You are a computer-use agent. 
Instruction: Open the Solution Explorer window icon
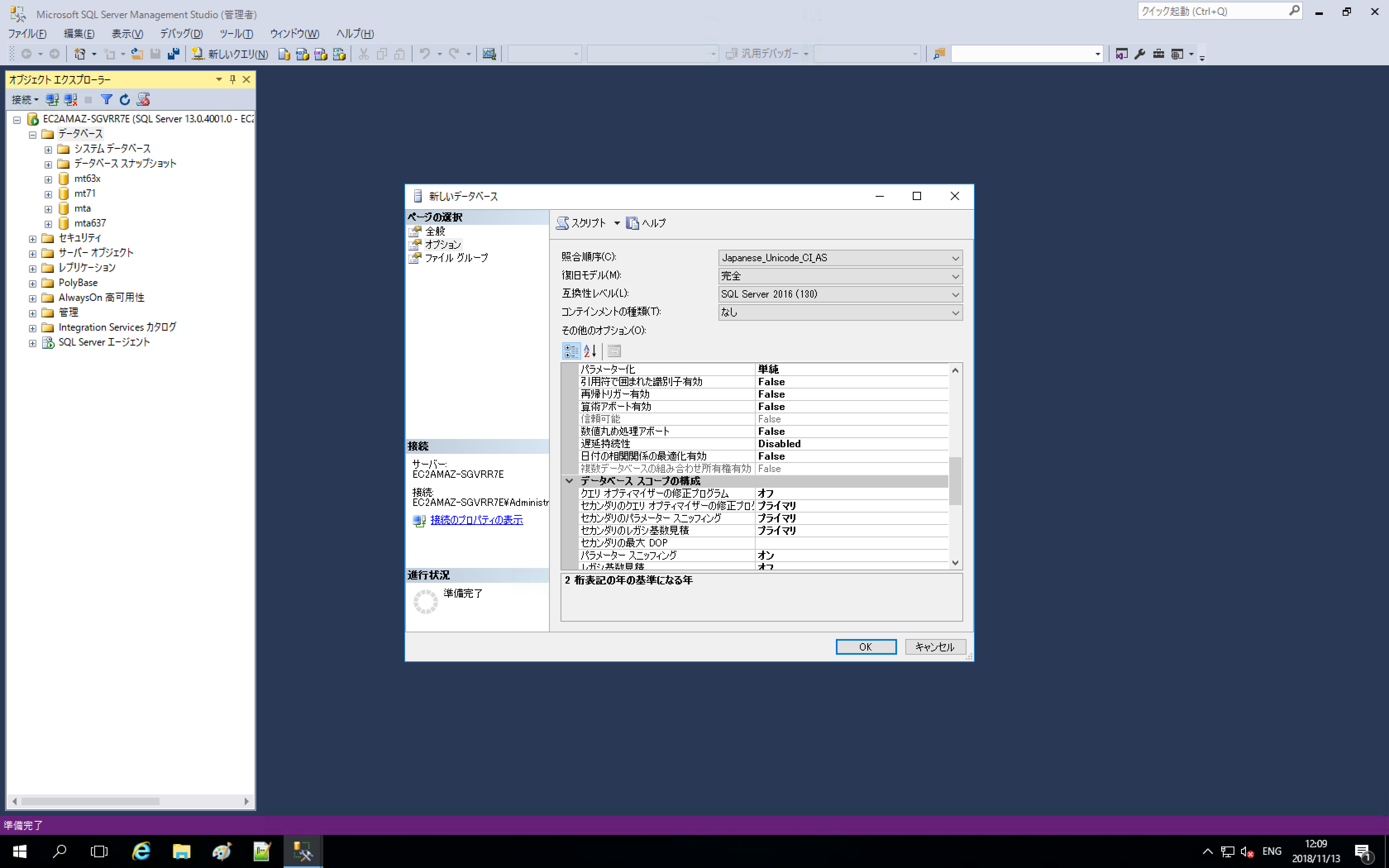click(x=1121, y=54)
